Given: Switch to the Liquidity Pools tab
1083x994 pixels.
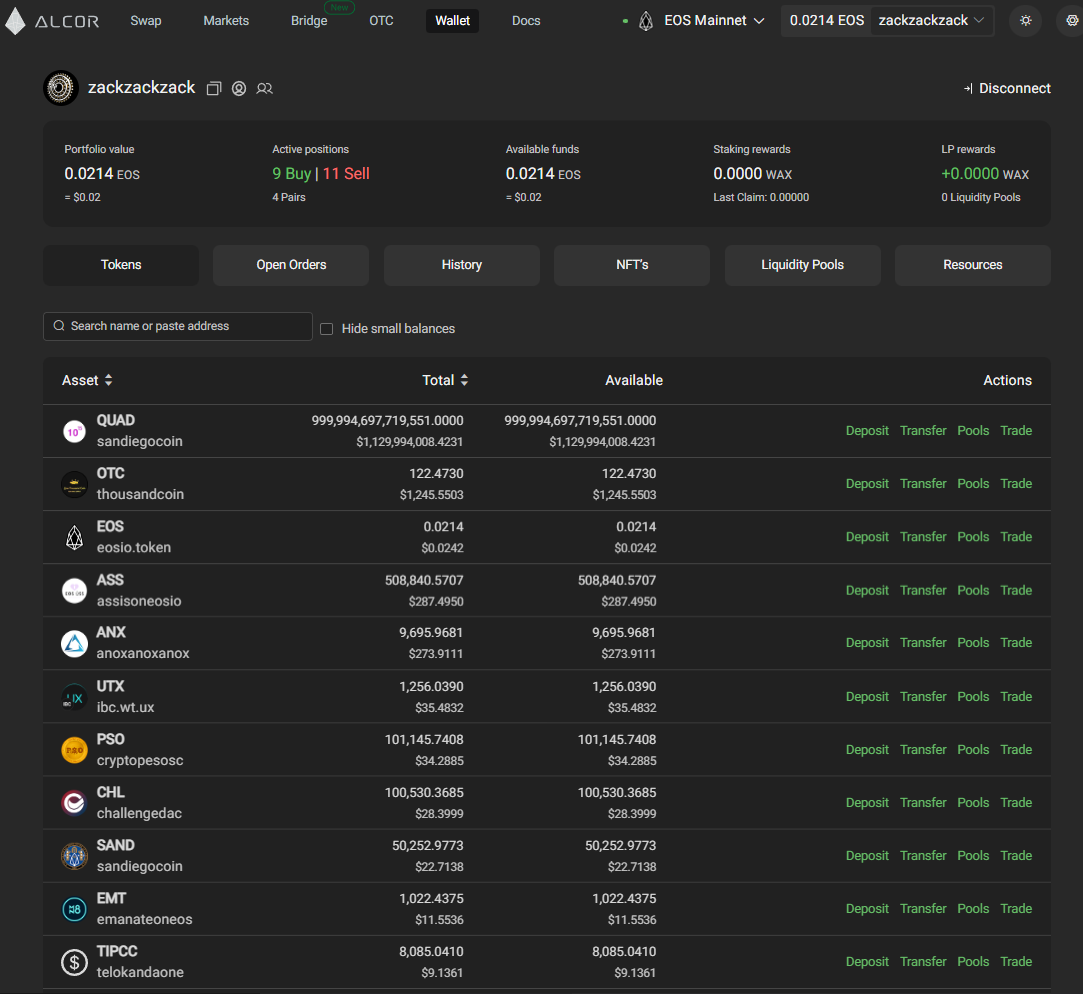Looking at the screenshot, I should pos(803,265).
